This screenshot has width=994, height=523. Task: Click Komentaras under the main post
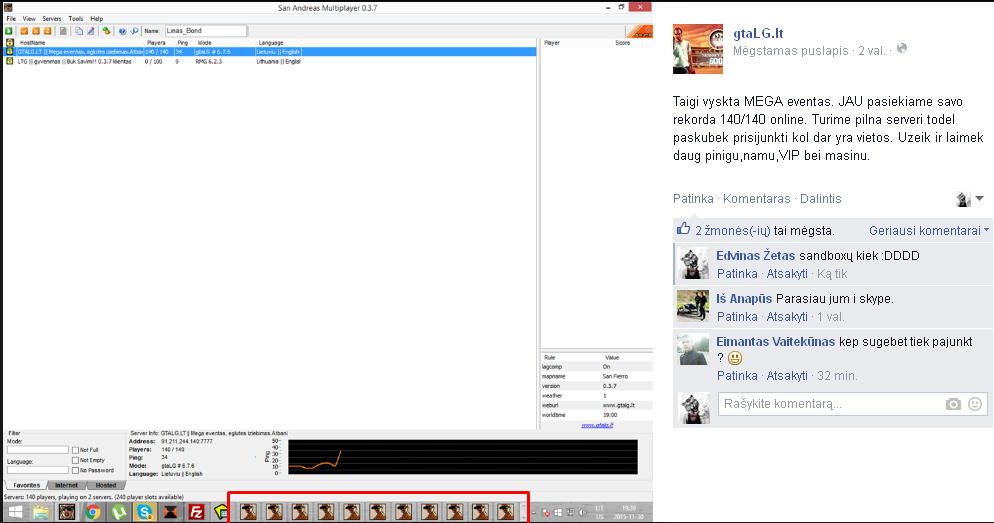click(757, 199)
